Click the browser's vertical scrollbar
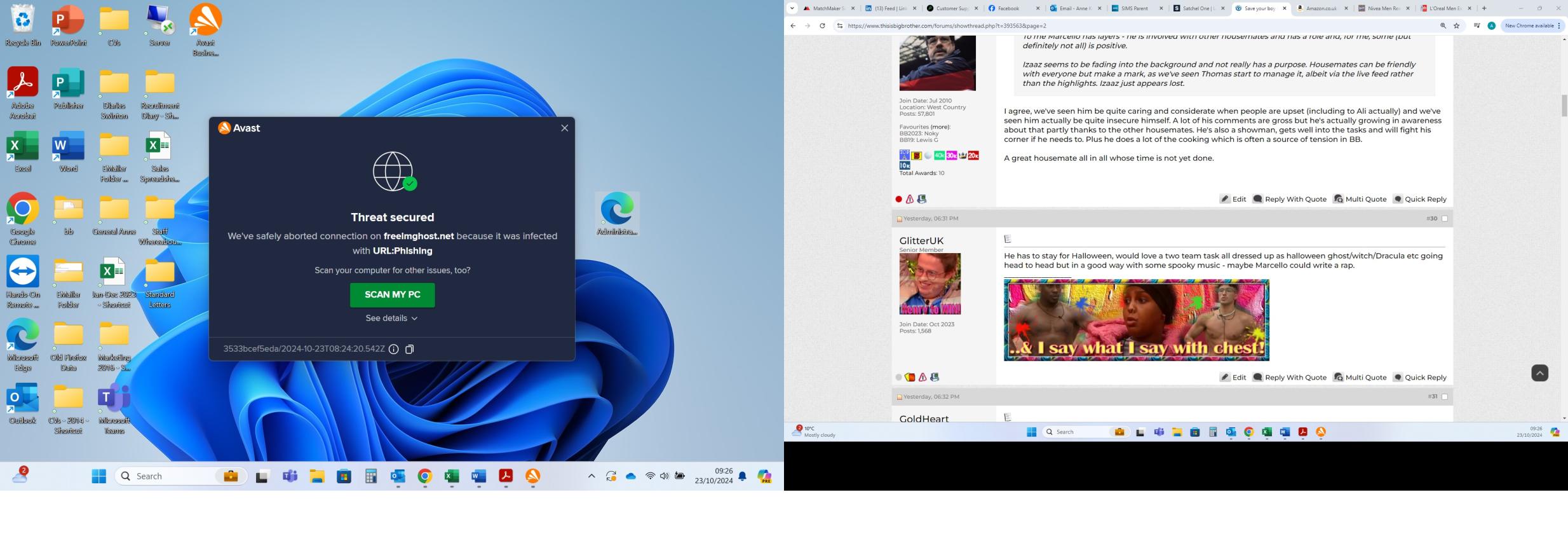The height and width of the screenshot is (543, 1568). pyautogui.click(x=1564, y=106)
